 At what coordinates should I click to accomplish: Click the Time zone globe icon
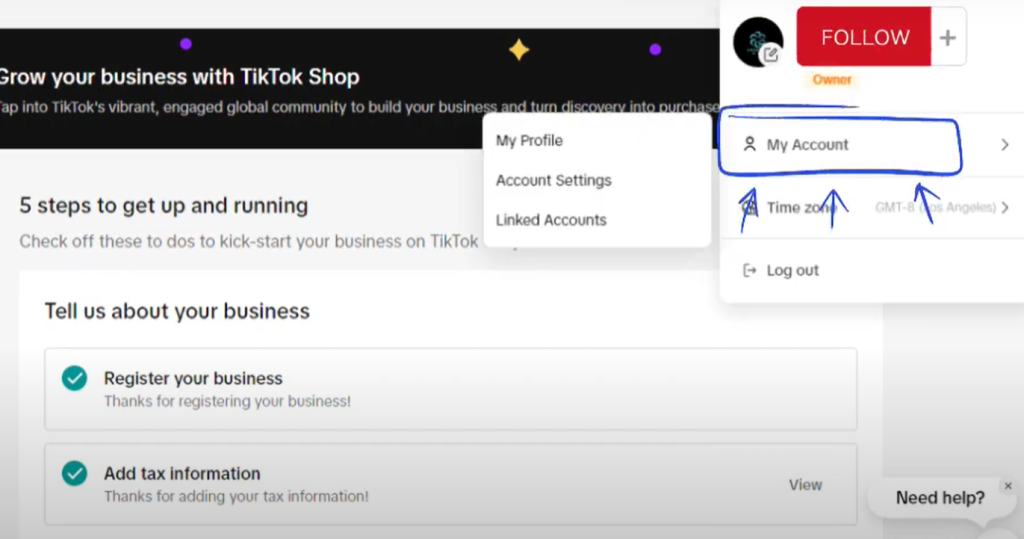click(x=750, y=208)
